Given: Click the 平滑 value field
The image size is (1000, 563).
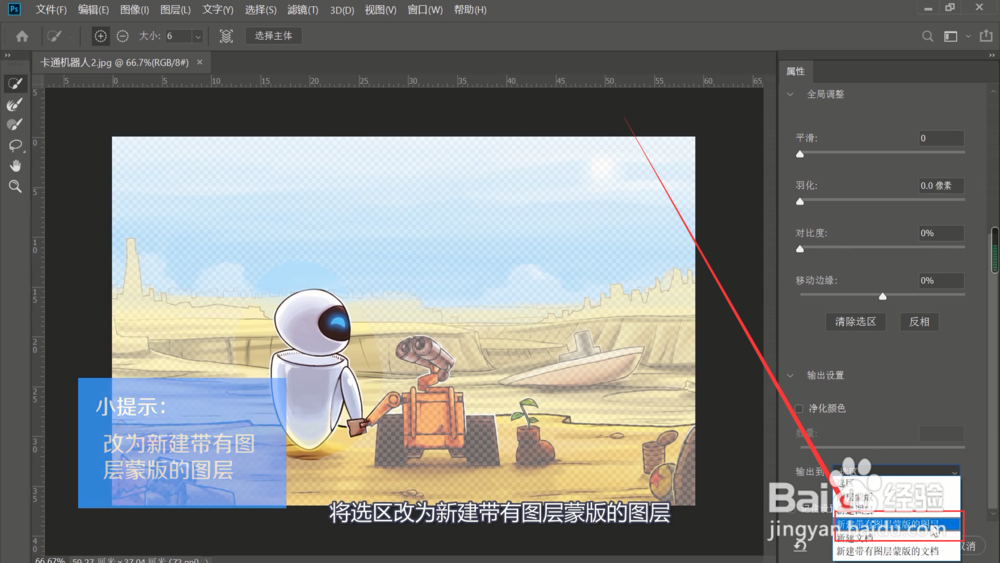Looking at the screenshot, I should tap(941, 138).
